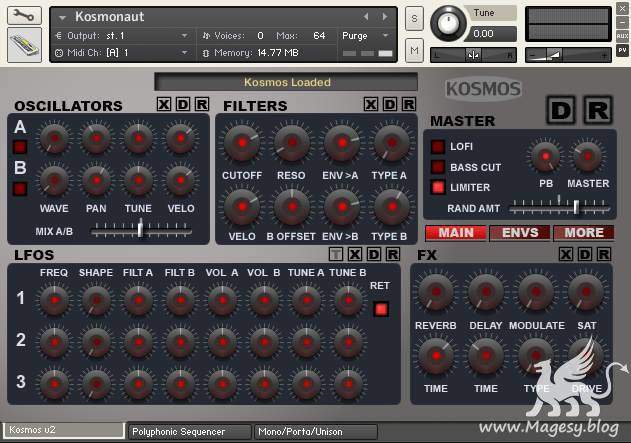Toggle the LFO RET retrigger button
Image resolution: width=631 pixels, height=443 pixels.
tap(381, 309)
